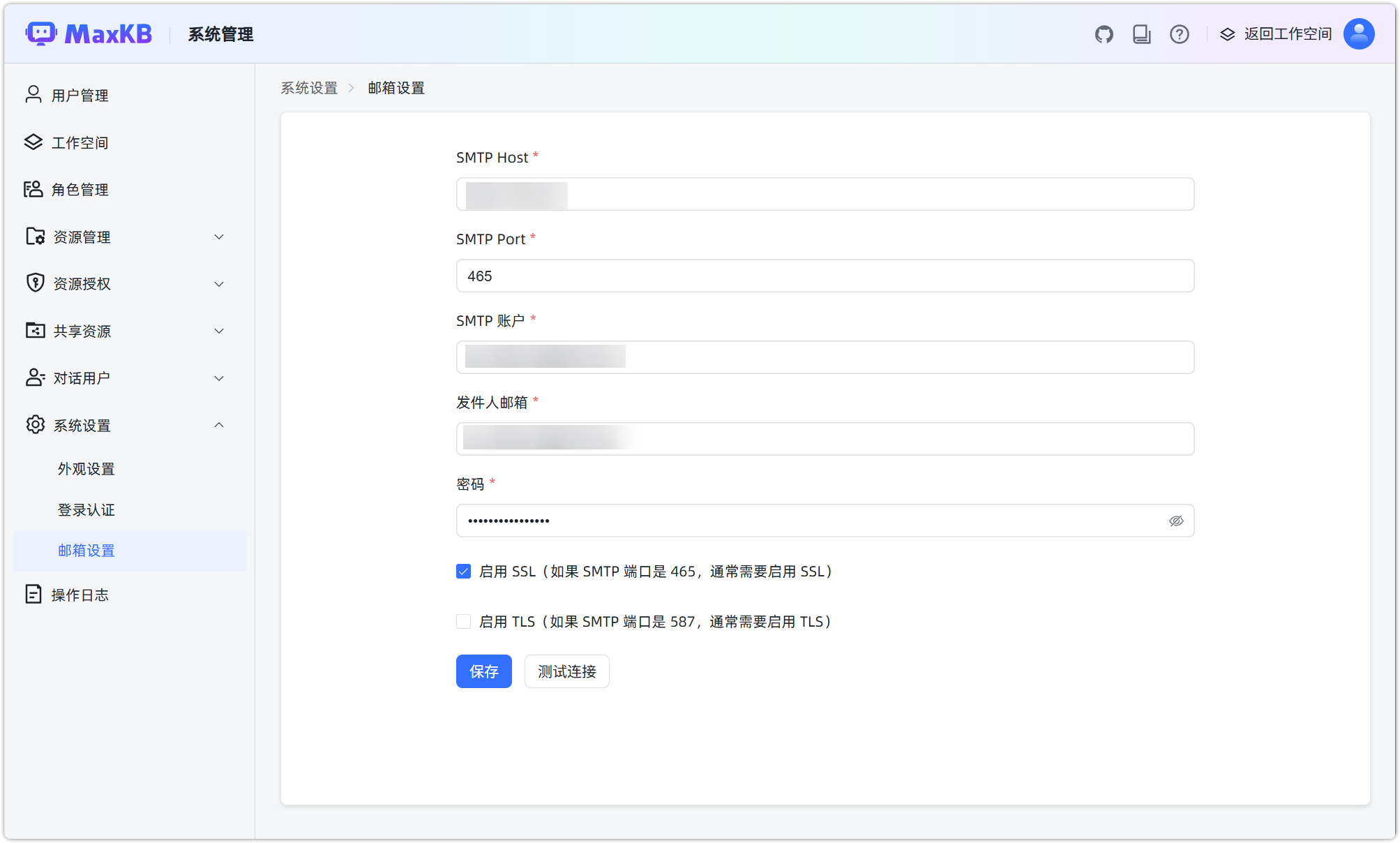1400x843 pixels.
Task: Click the 资源授权 shield icon
Action: pos(33,283)
